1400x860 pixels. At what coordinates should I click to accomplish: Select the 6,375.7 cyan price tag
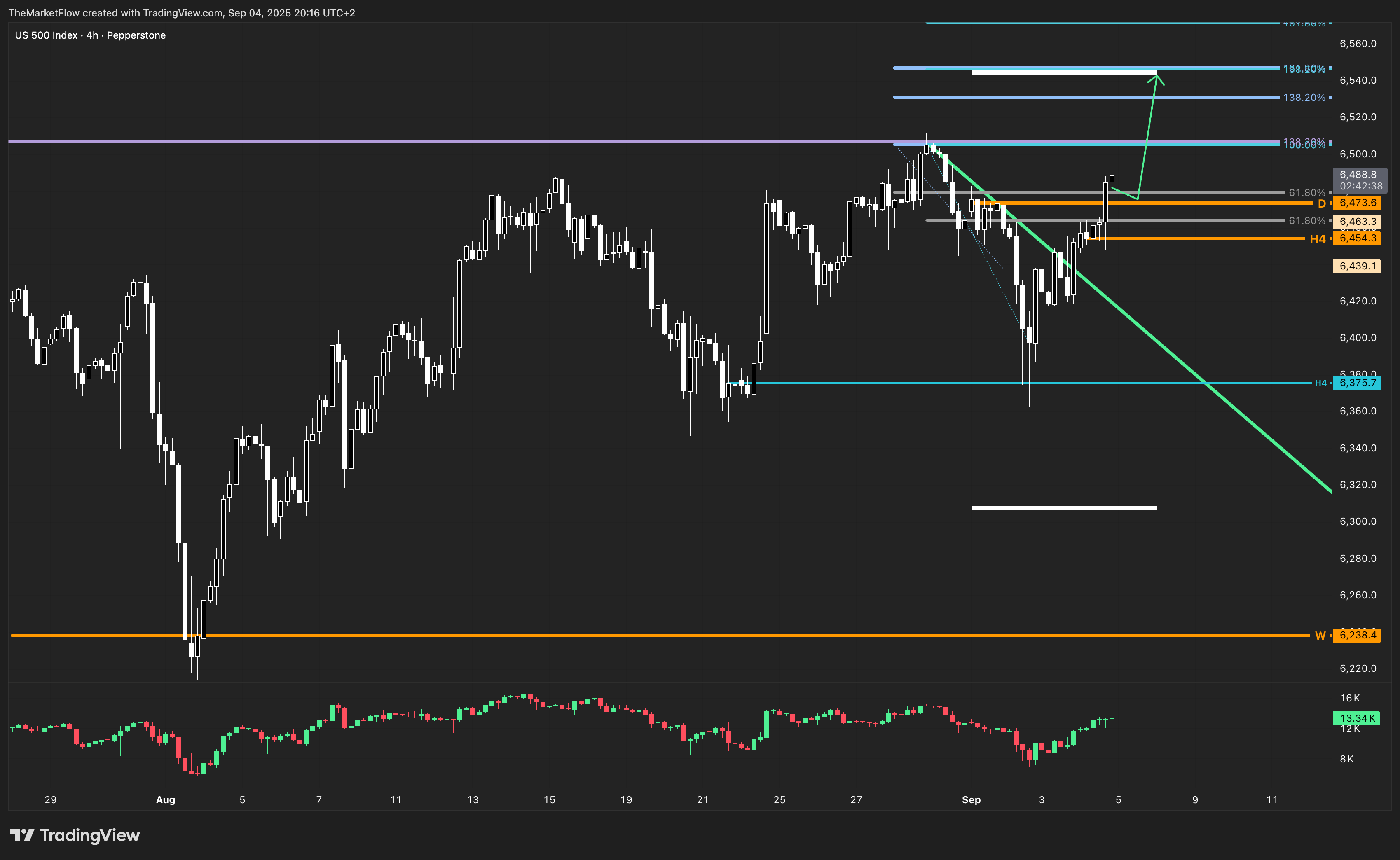pyautogui.click(x=1357, y=383)
